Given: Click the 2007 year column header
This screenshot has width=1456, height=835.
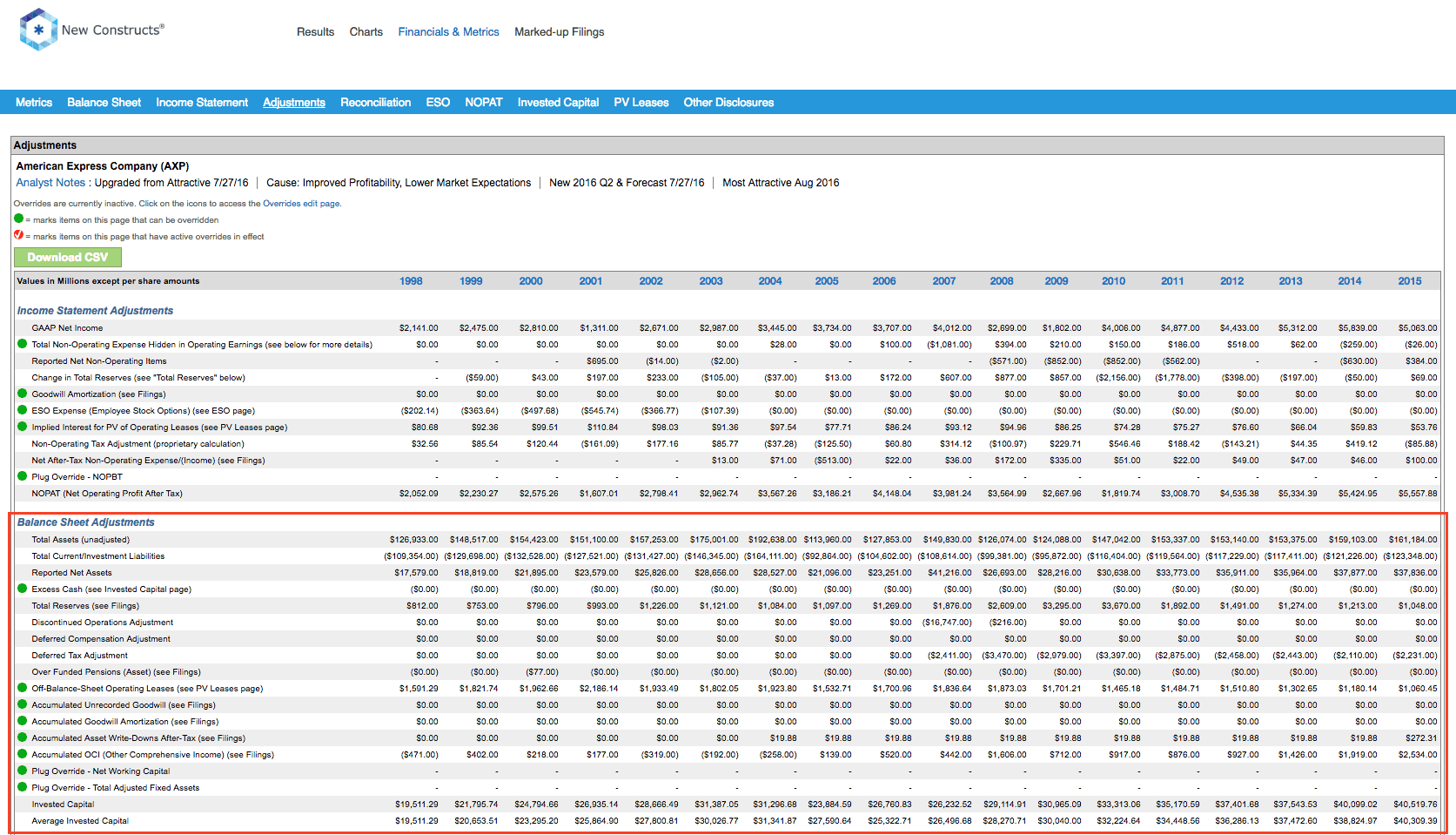Looking at the screenshot, I should coord(944,281).
